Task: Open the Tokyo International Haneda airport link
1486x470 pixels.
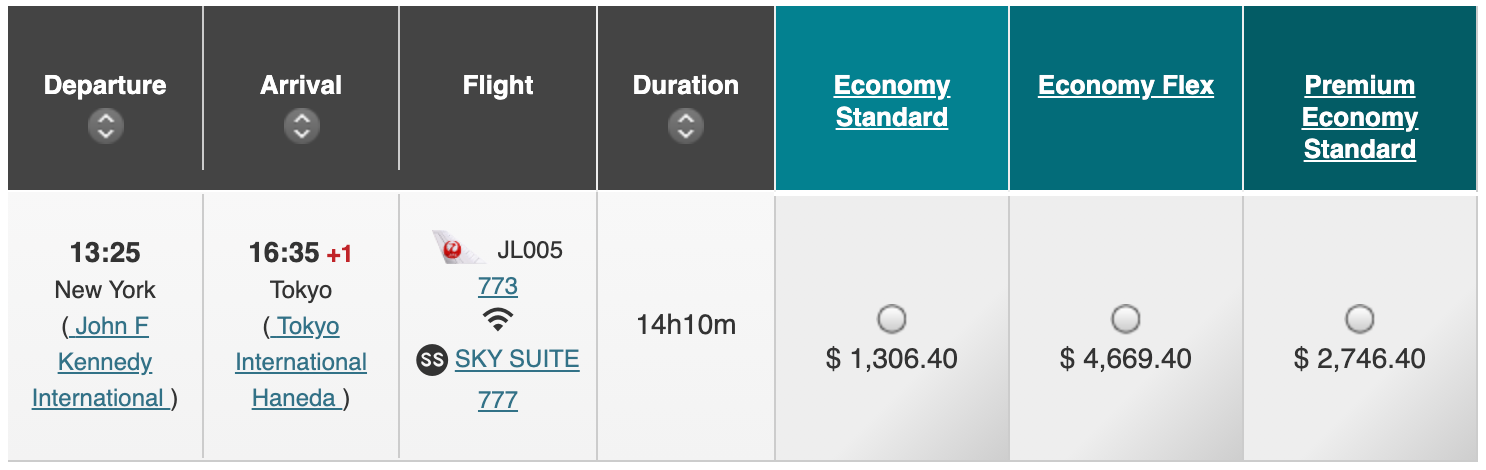Action: tap(301, 362)
